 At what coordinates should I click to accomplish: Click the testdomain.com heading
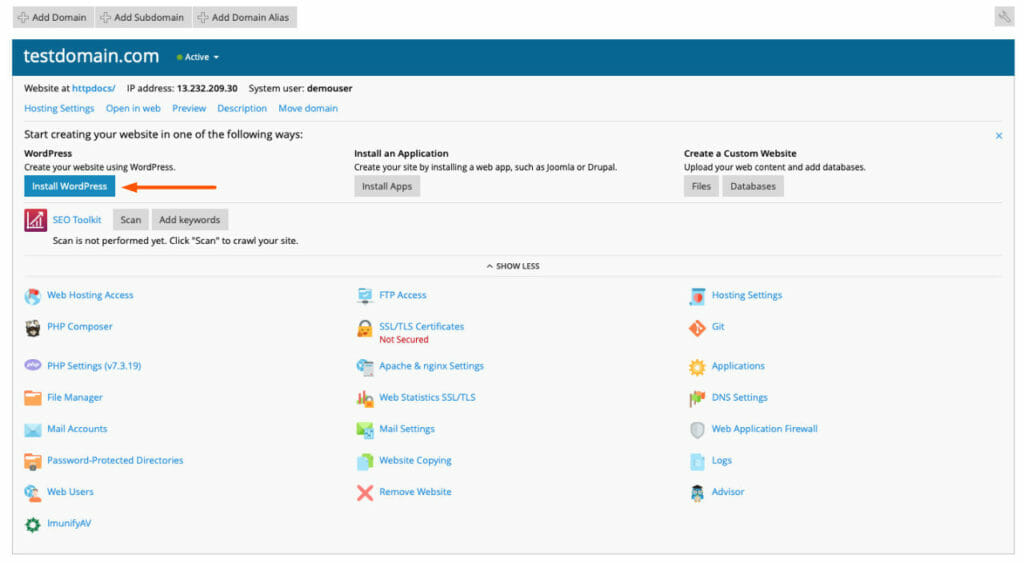click(x=91, y=56)
